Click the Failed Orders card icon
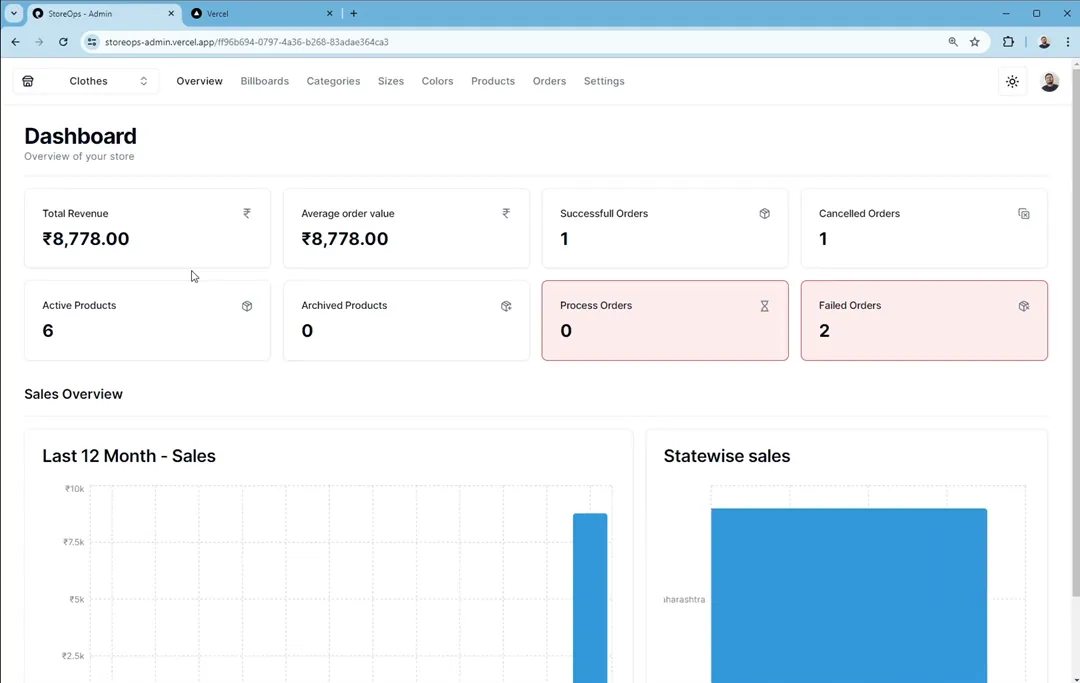The image size is (1080, 683). (1024, 306)
